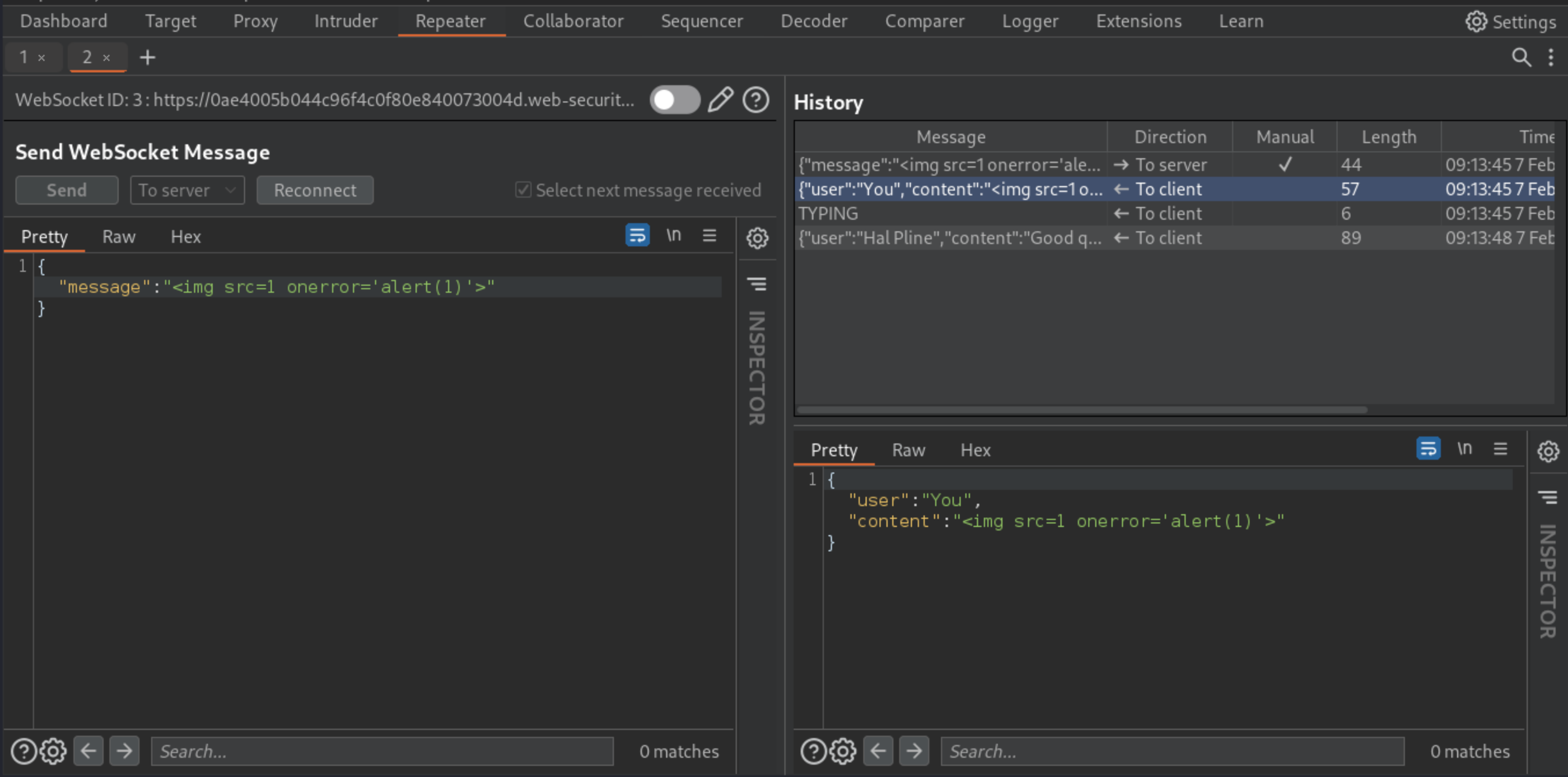
Task: Sort history by Message column header
Action: coord(951,137)
